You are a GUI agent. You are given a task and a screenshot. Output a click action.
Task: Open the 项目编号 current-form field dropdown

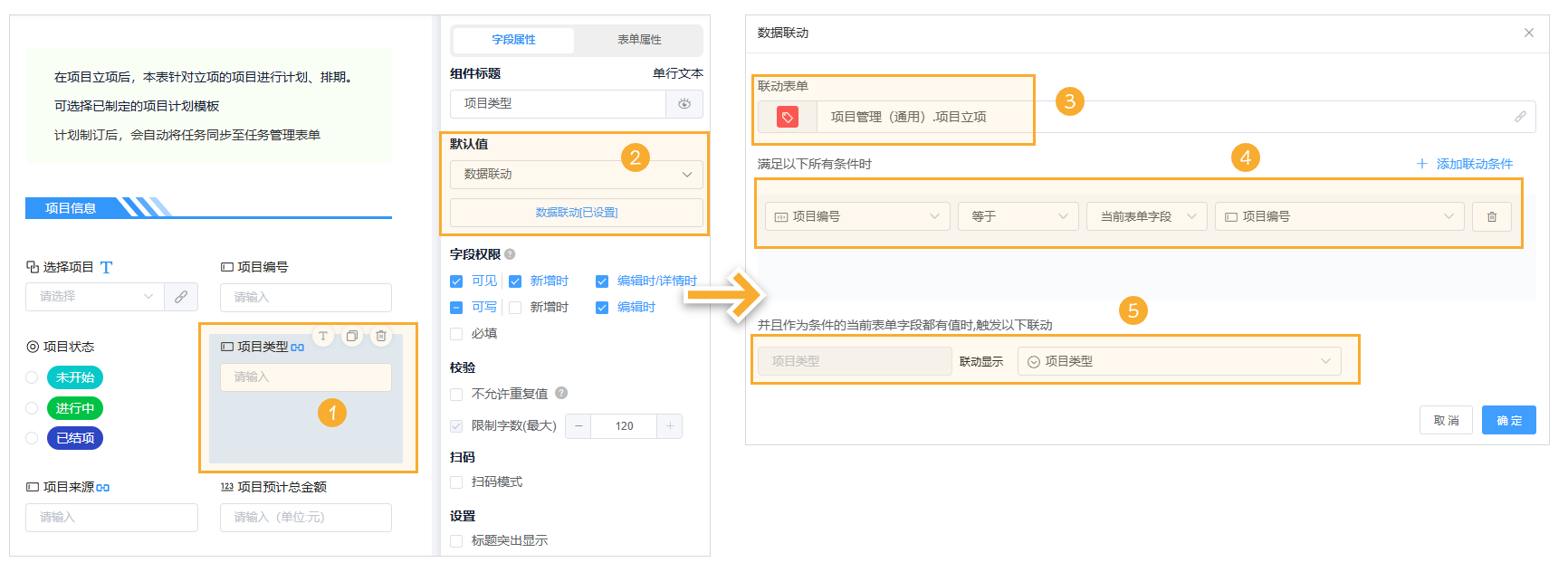click(x=1340, y=216)
